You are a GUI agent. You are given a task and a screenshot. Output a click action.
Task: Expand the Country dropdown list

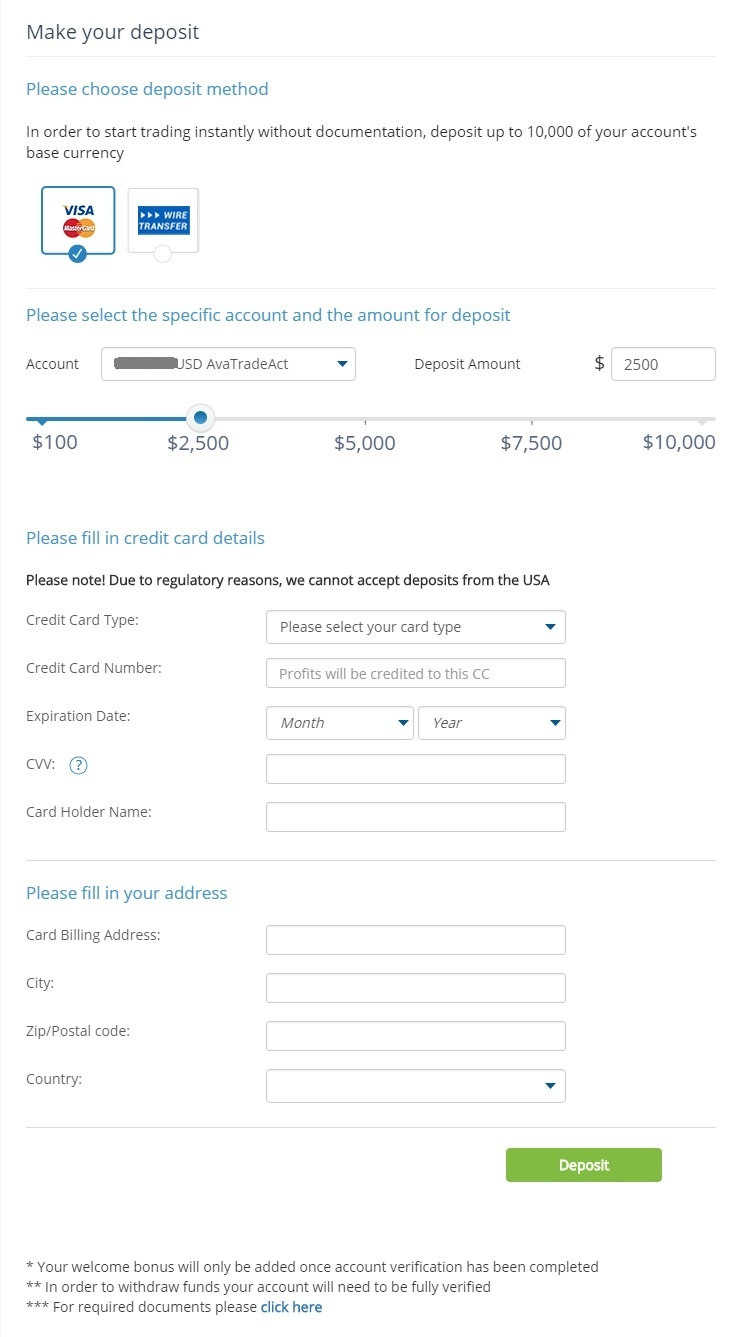tap(415, 1086)
